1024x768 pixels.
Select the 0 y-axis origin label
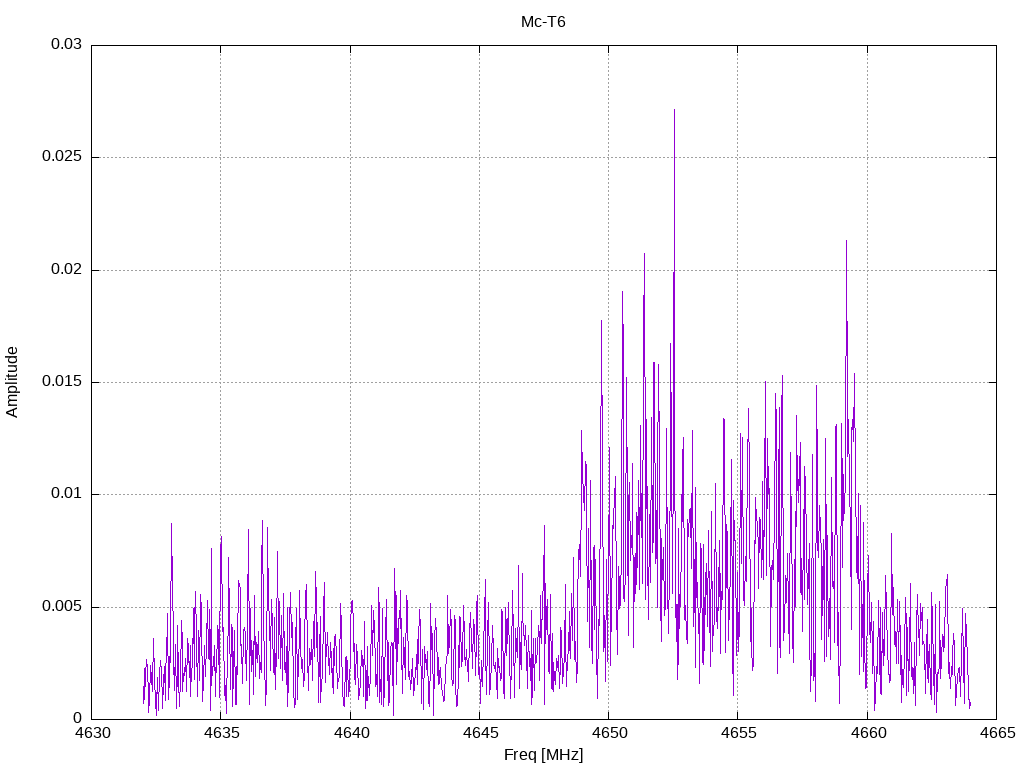78,718
